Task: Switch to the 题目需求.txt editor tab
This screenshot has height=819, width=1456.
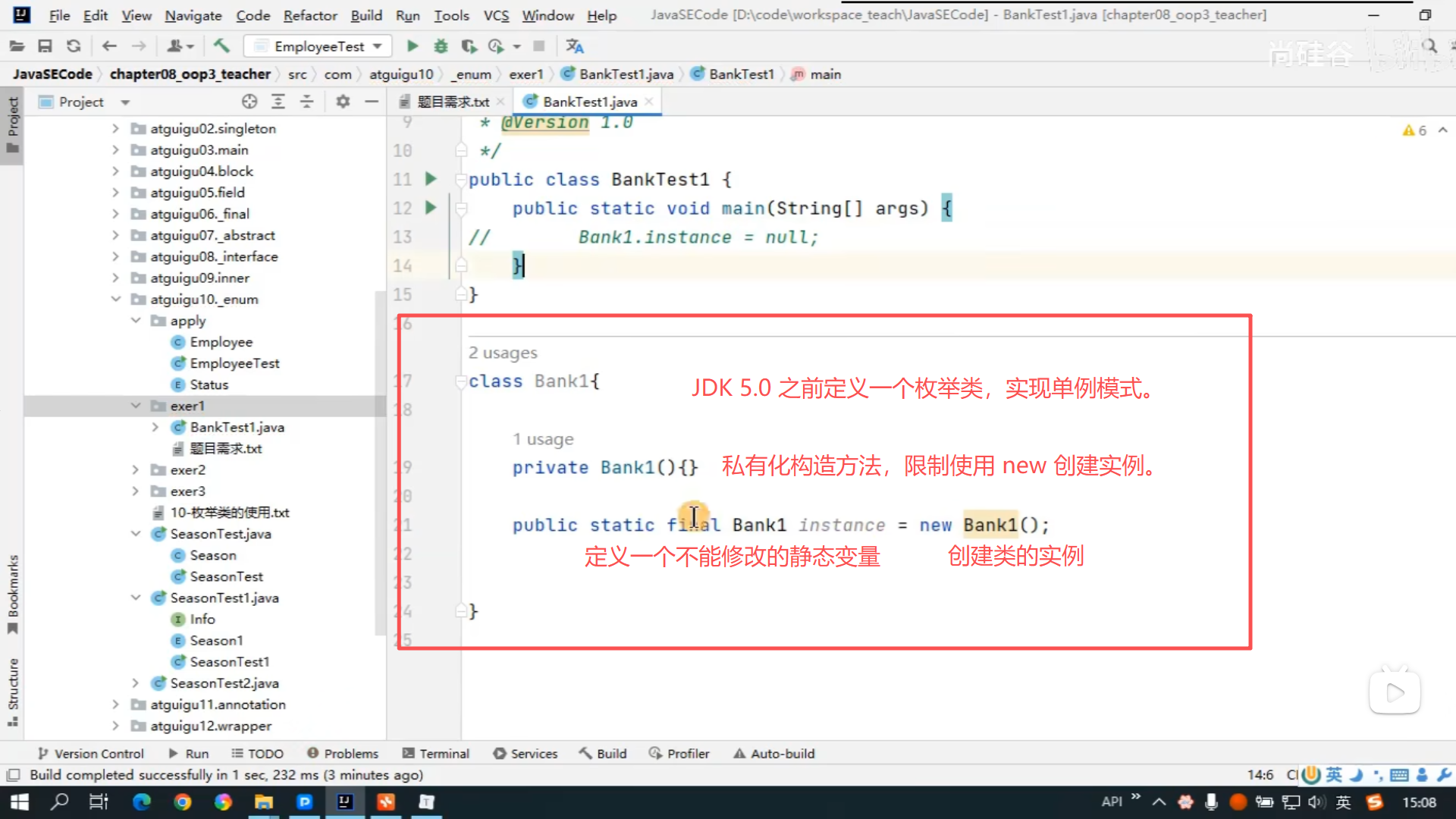Action: point(452,102)
